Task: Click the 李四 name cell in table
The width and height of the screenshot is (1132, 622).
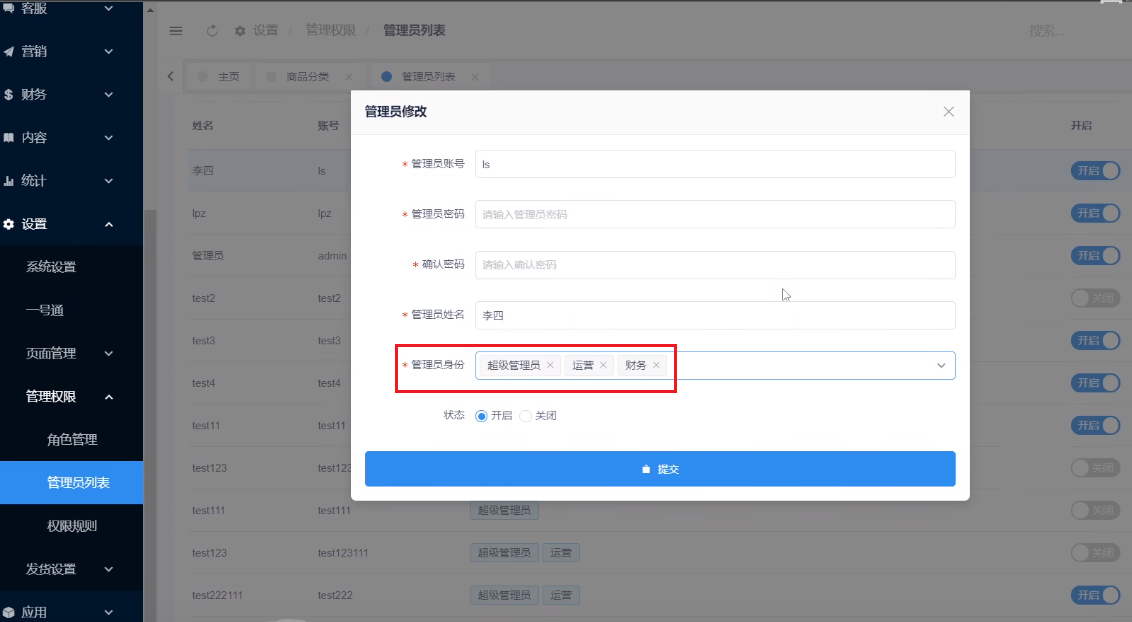Action: [203, 171]
